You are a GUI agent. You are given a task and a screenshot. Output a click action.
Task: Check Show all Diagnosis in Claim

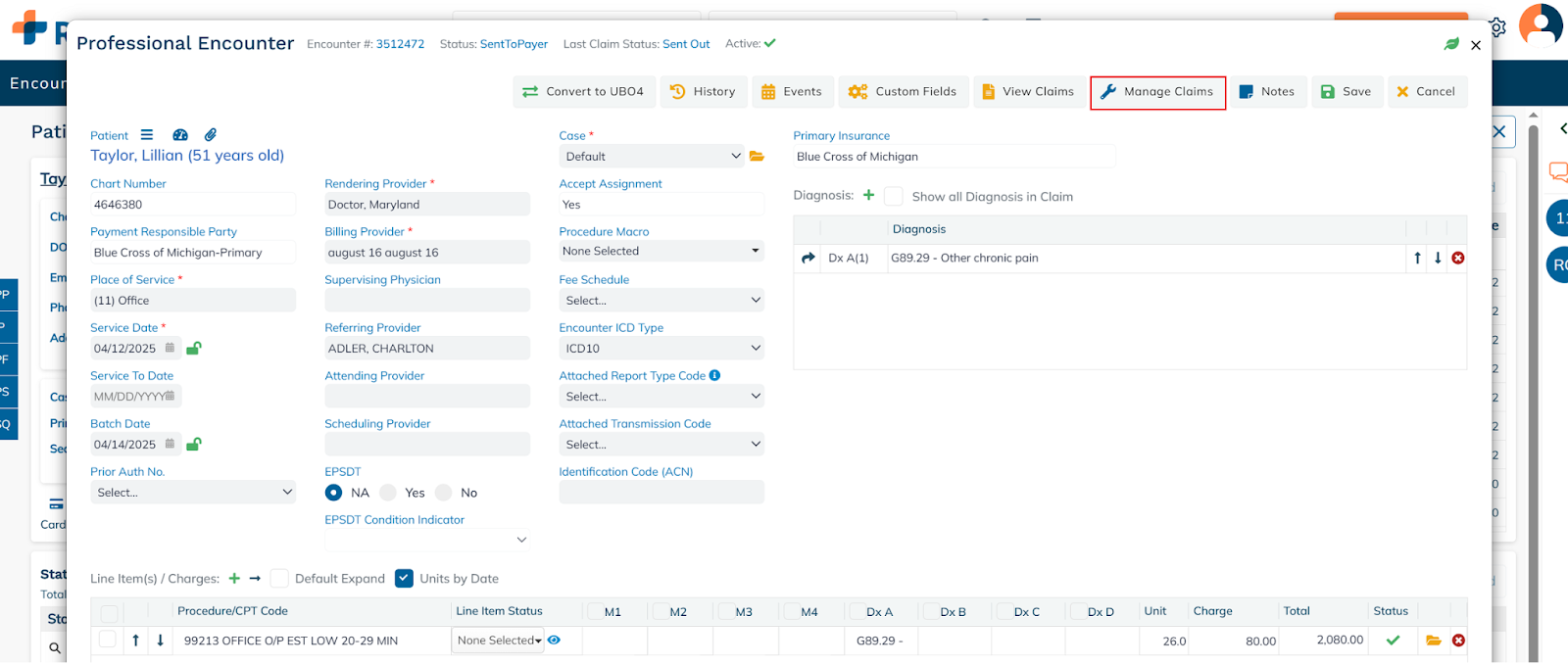(x=893, y=197)
